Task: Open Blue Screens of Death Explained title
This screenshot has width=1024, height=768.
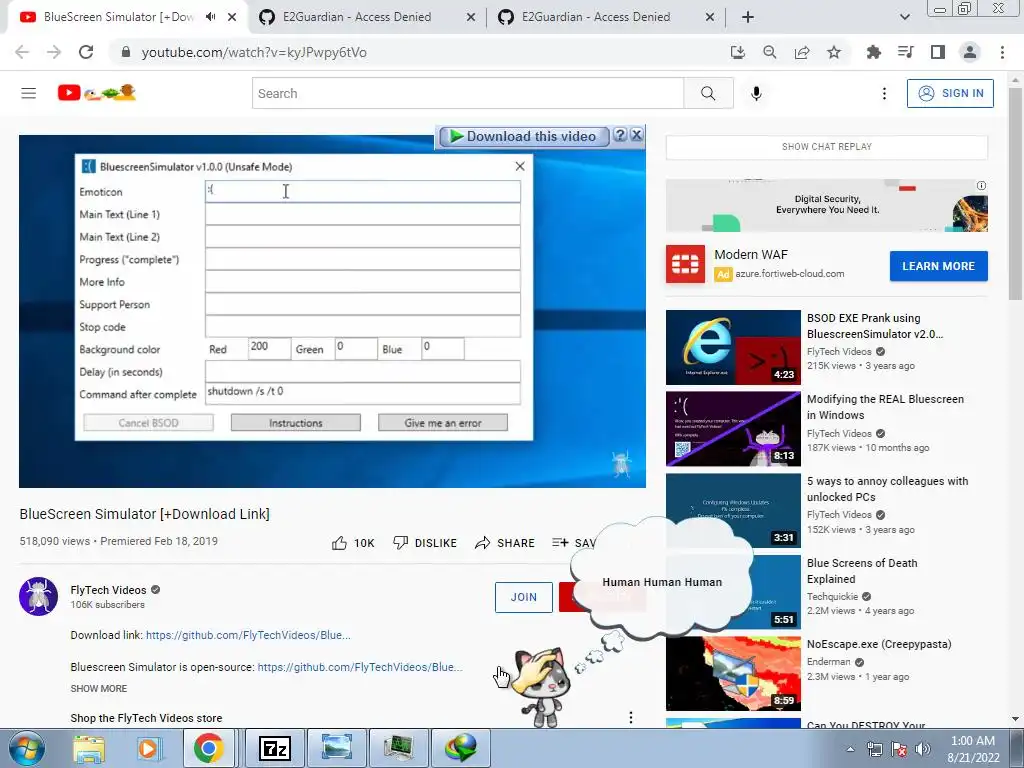Action: (x=862, y=571)
